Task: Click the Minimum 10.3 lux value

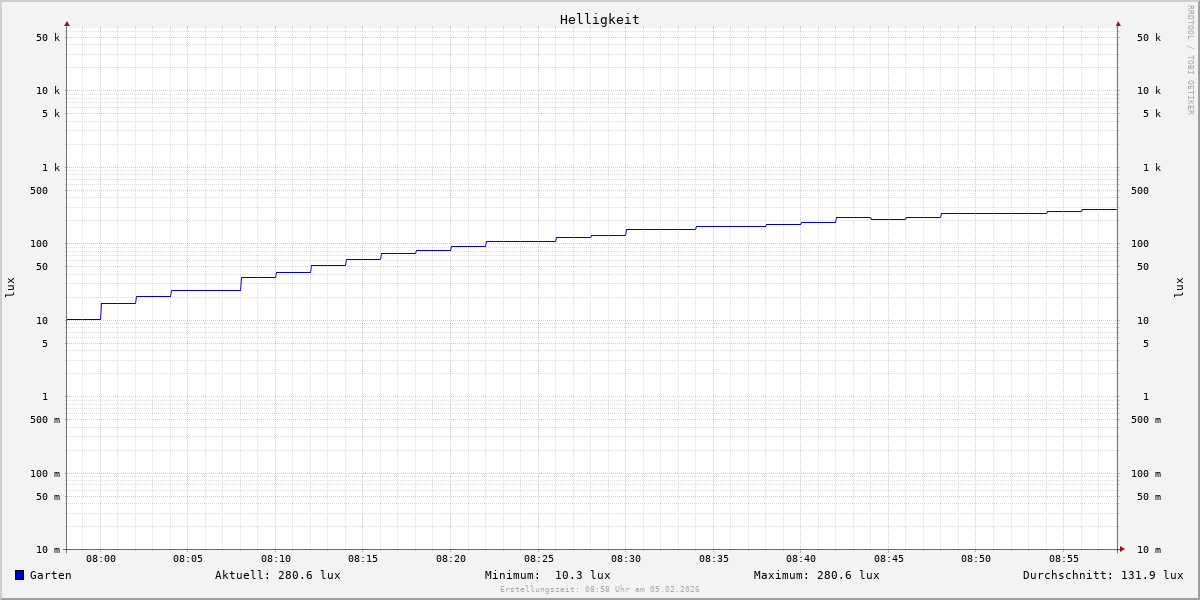Action: (x=547, y=575)
